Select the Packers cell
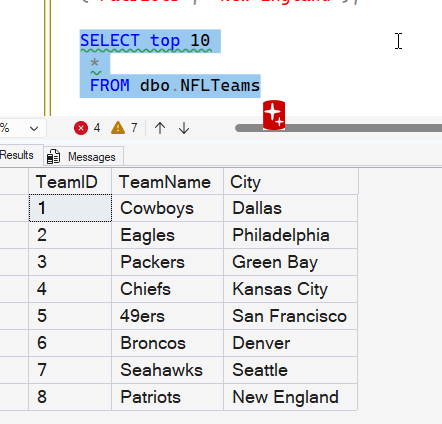This screenshot has width=442, height=424. pos(167,262)
